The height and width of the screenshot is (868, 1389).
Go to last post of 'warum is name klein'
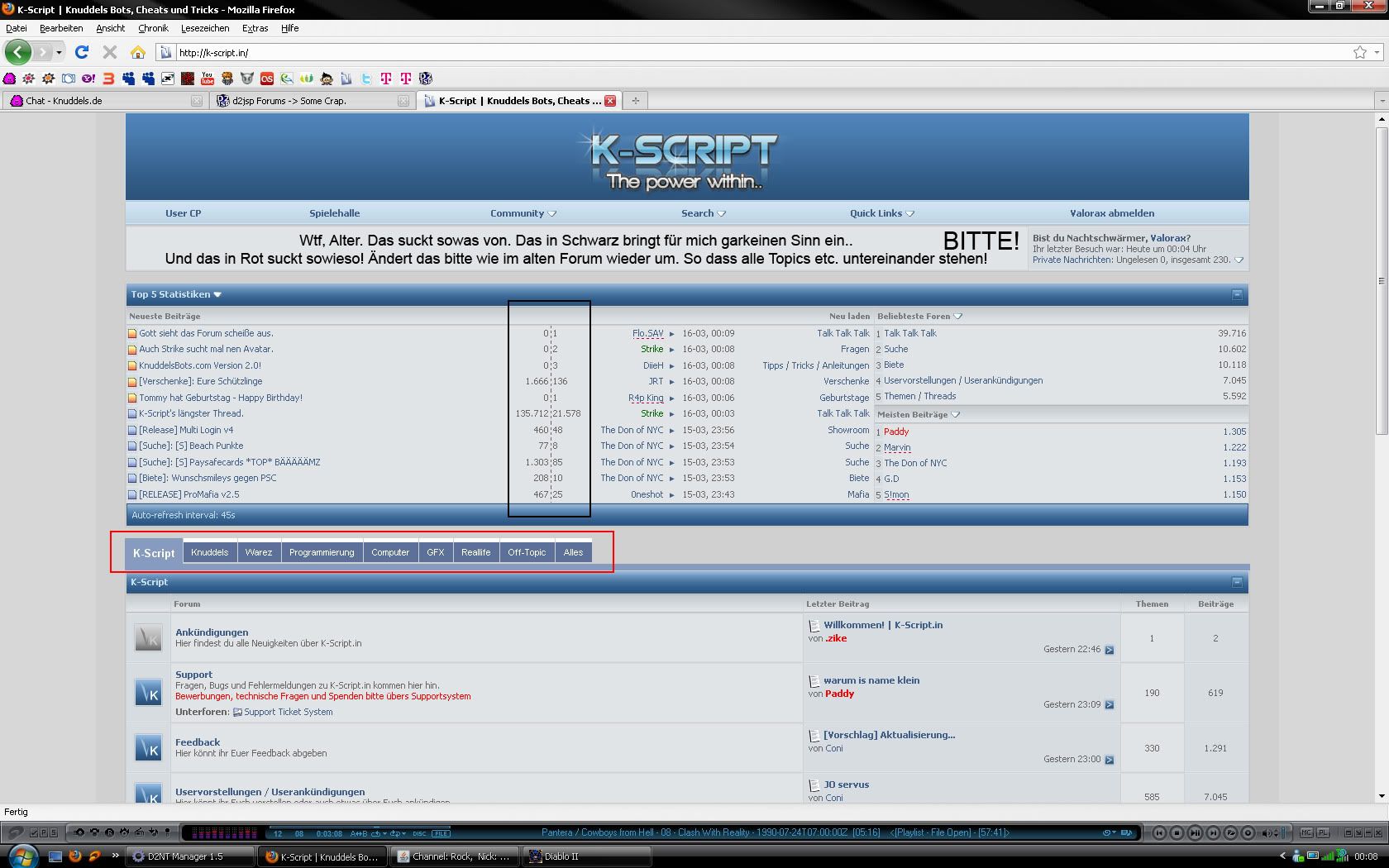click(x=1110, y=705)
